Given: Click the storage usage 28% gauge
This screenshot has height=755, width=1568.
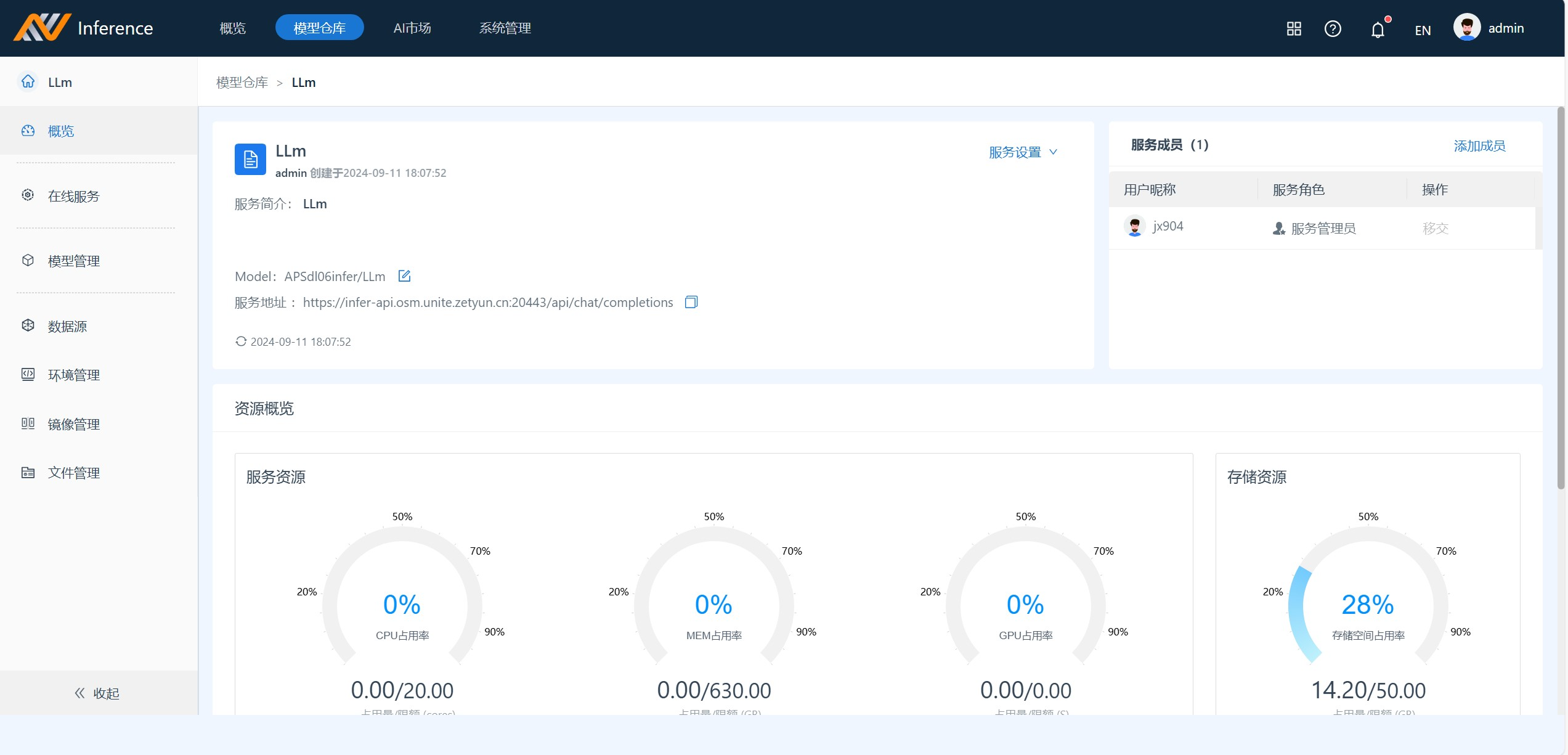Looking at the screenshot, I should pos(1367,605).
